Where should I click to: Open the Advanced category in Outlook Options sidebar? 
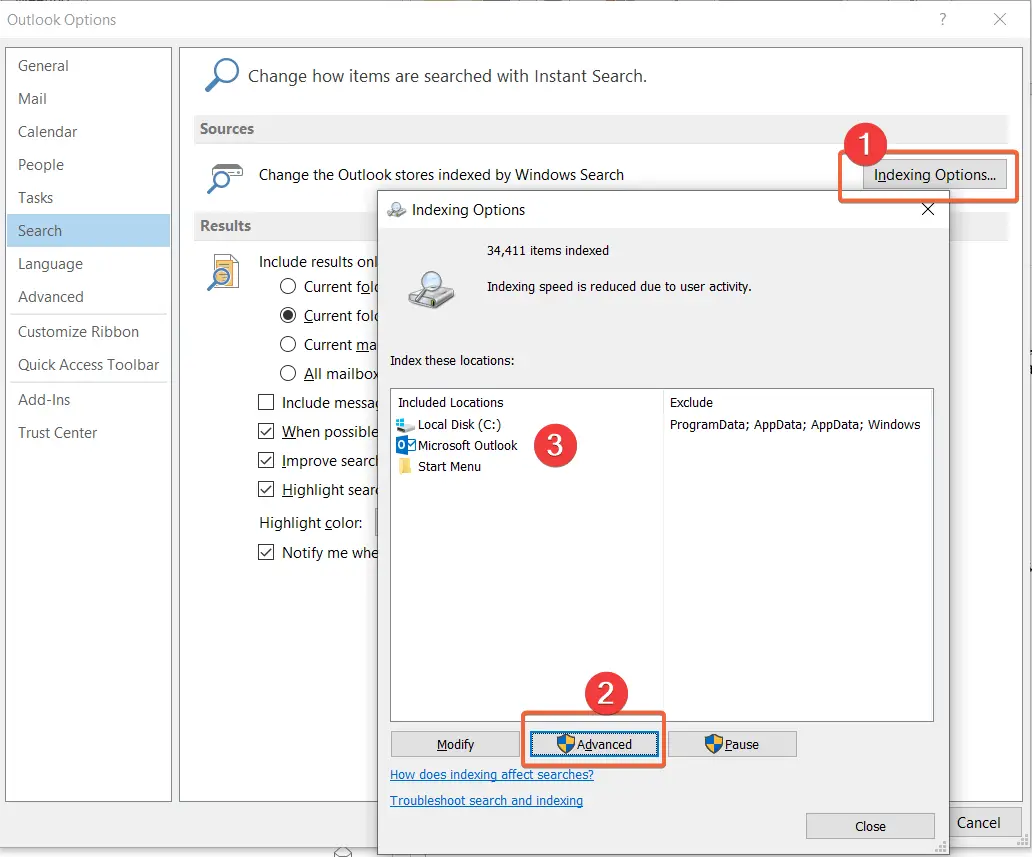88,296
